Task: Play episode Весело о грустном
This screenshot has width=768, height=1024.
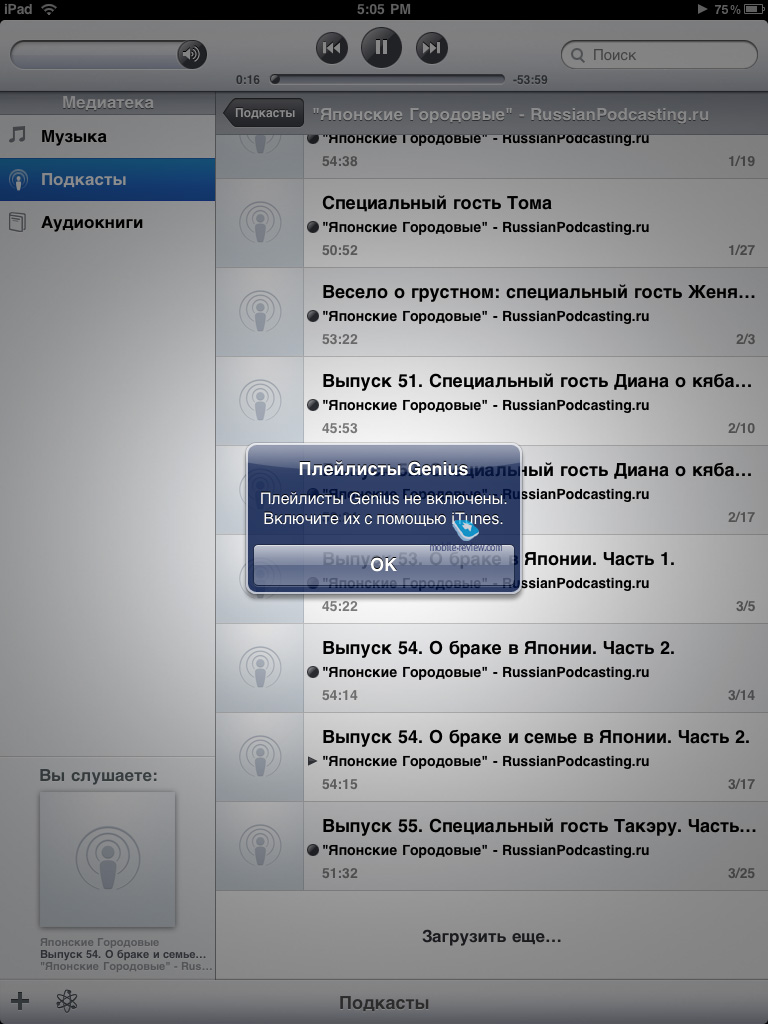Action: [492, 312]
